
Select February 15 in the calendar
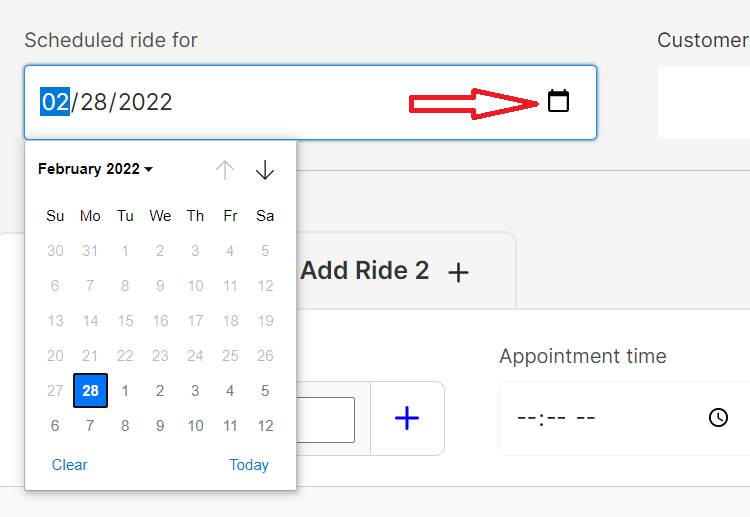pos(125,321)
